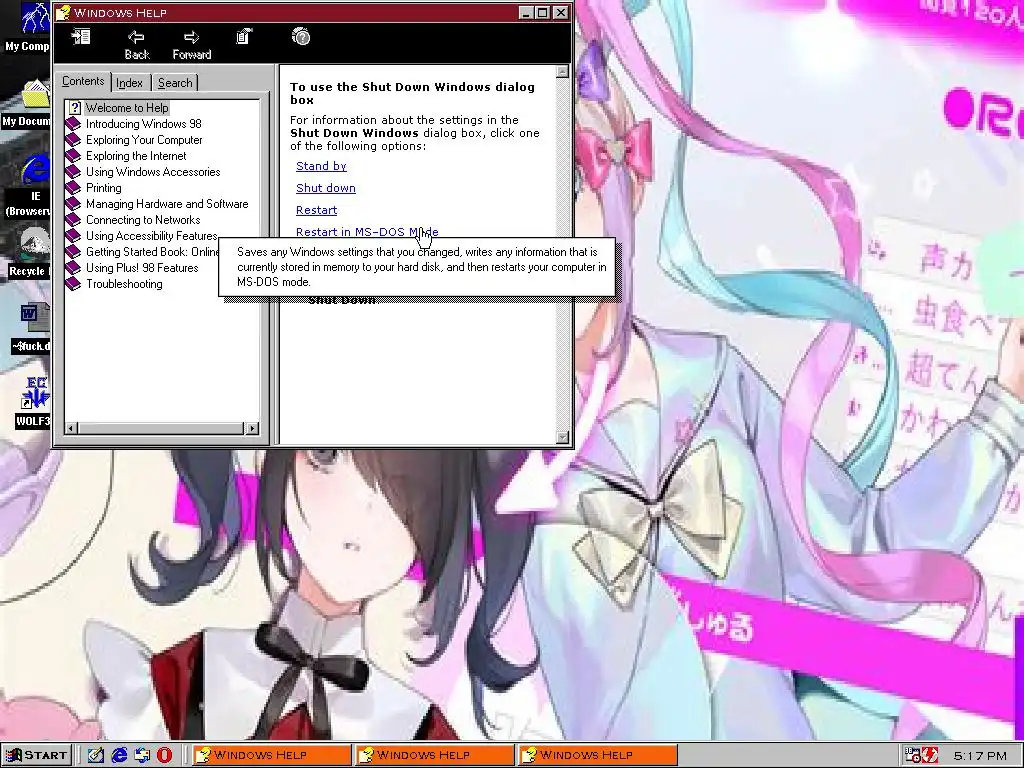Follow the Restart link

point(317,210)
